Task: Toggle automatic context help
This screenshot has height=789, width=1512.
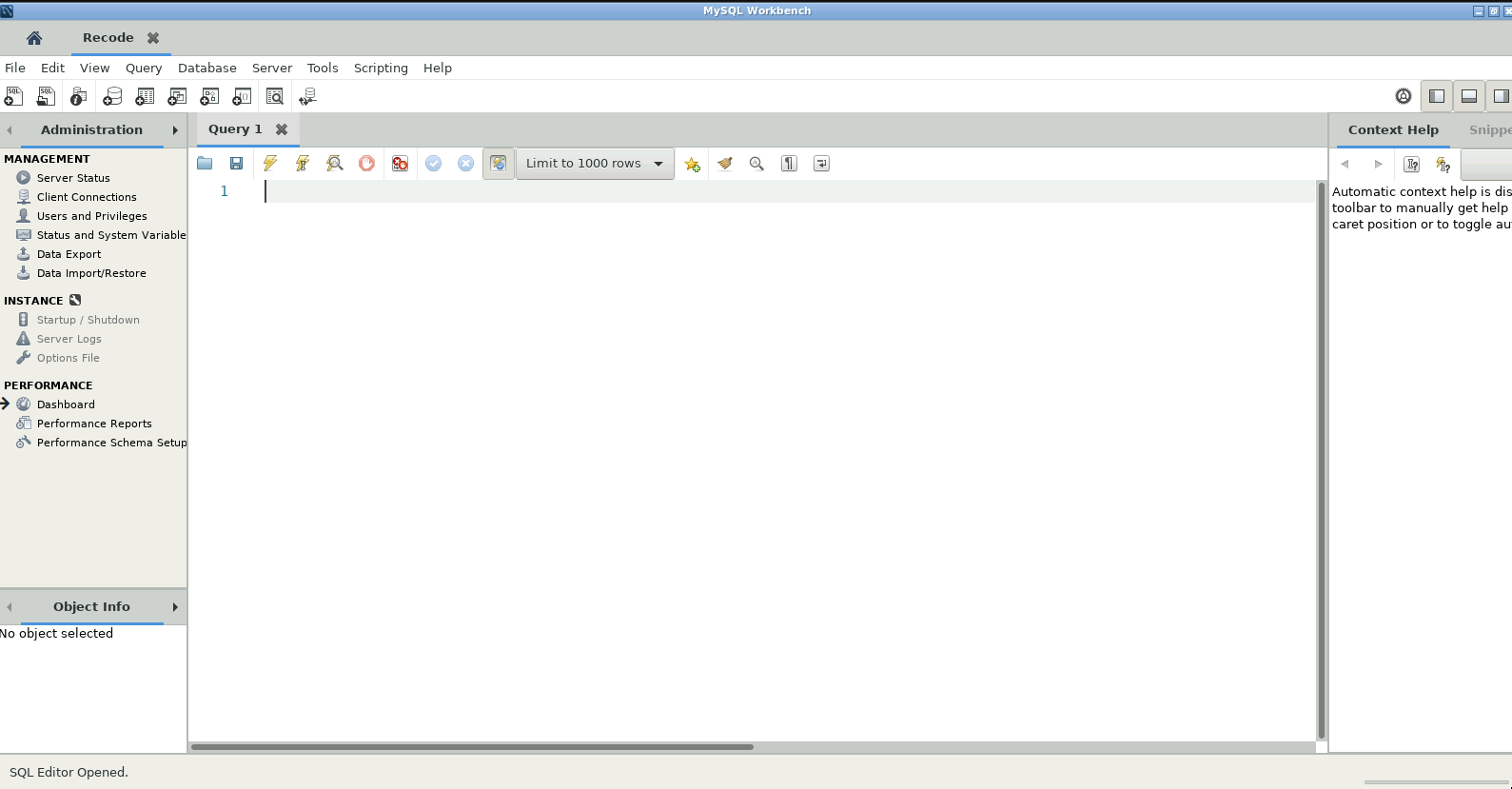Action: 1443,165
